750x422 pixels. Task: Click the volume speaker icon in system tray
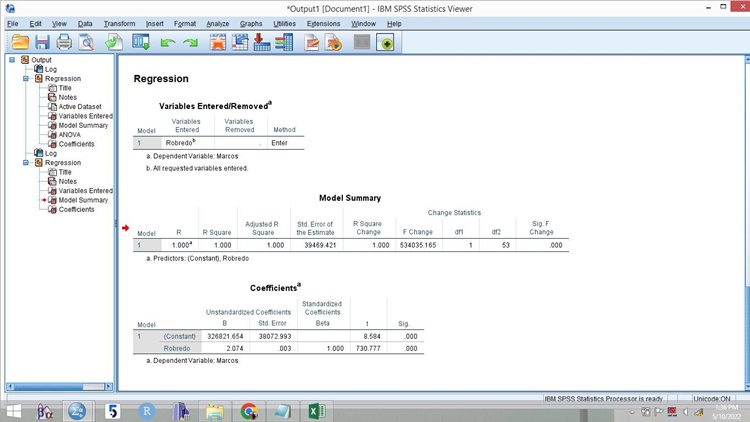click(685, 412)
